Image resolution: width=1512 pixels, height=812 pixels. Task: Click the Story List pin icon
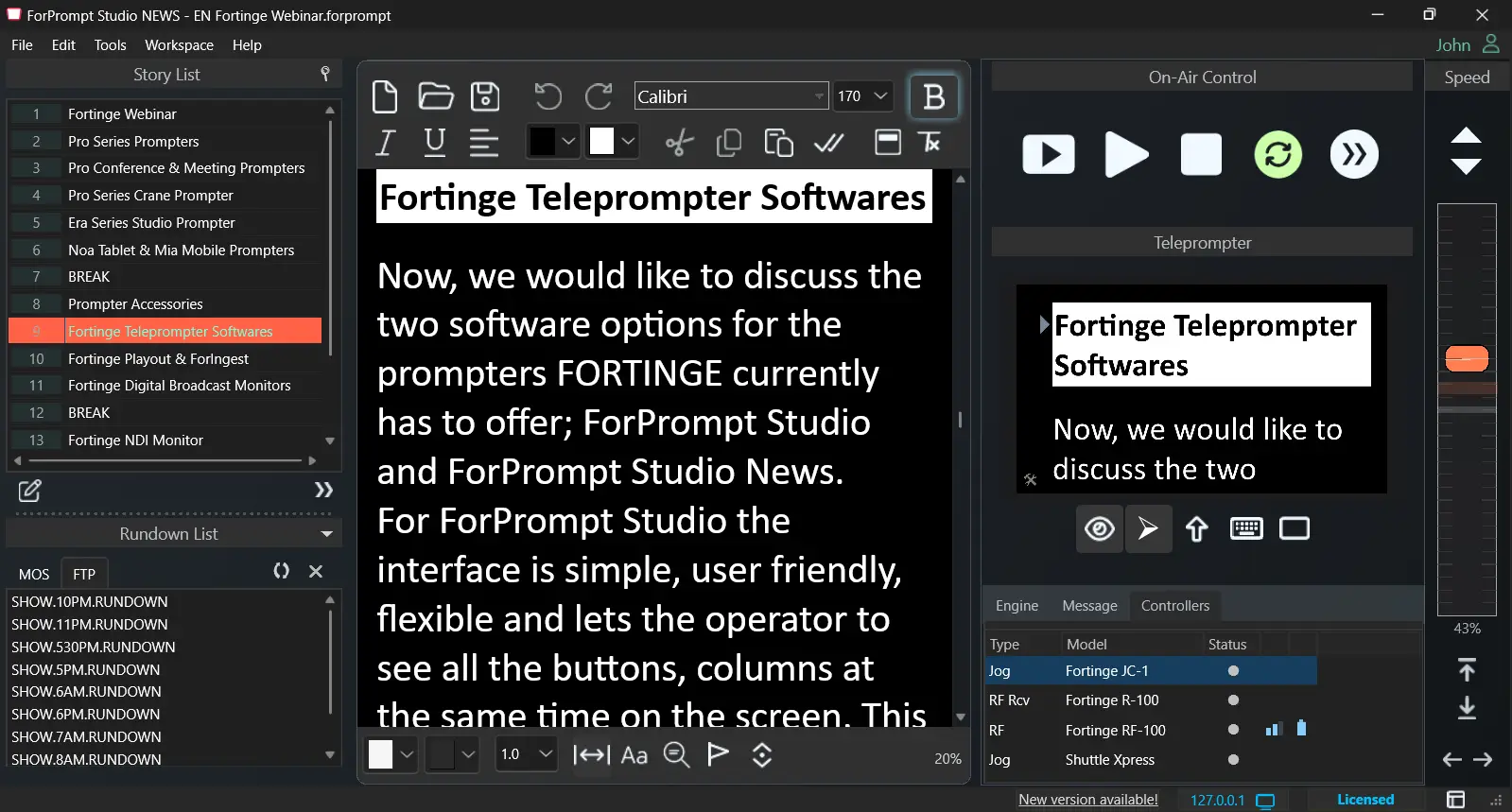click(x=325, y=74)
